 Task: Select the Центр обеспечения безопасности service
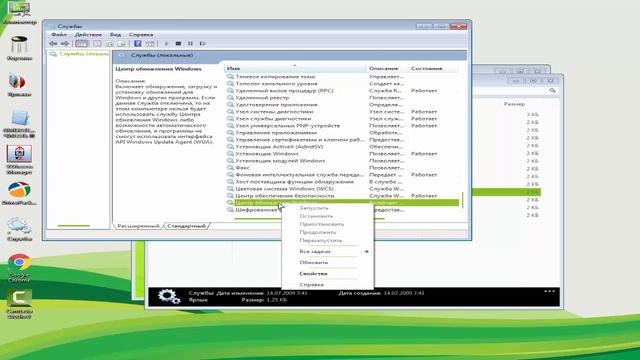click(x=284, y=196)
